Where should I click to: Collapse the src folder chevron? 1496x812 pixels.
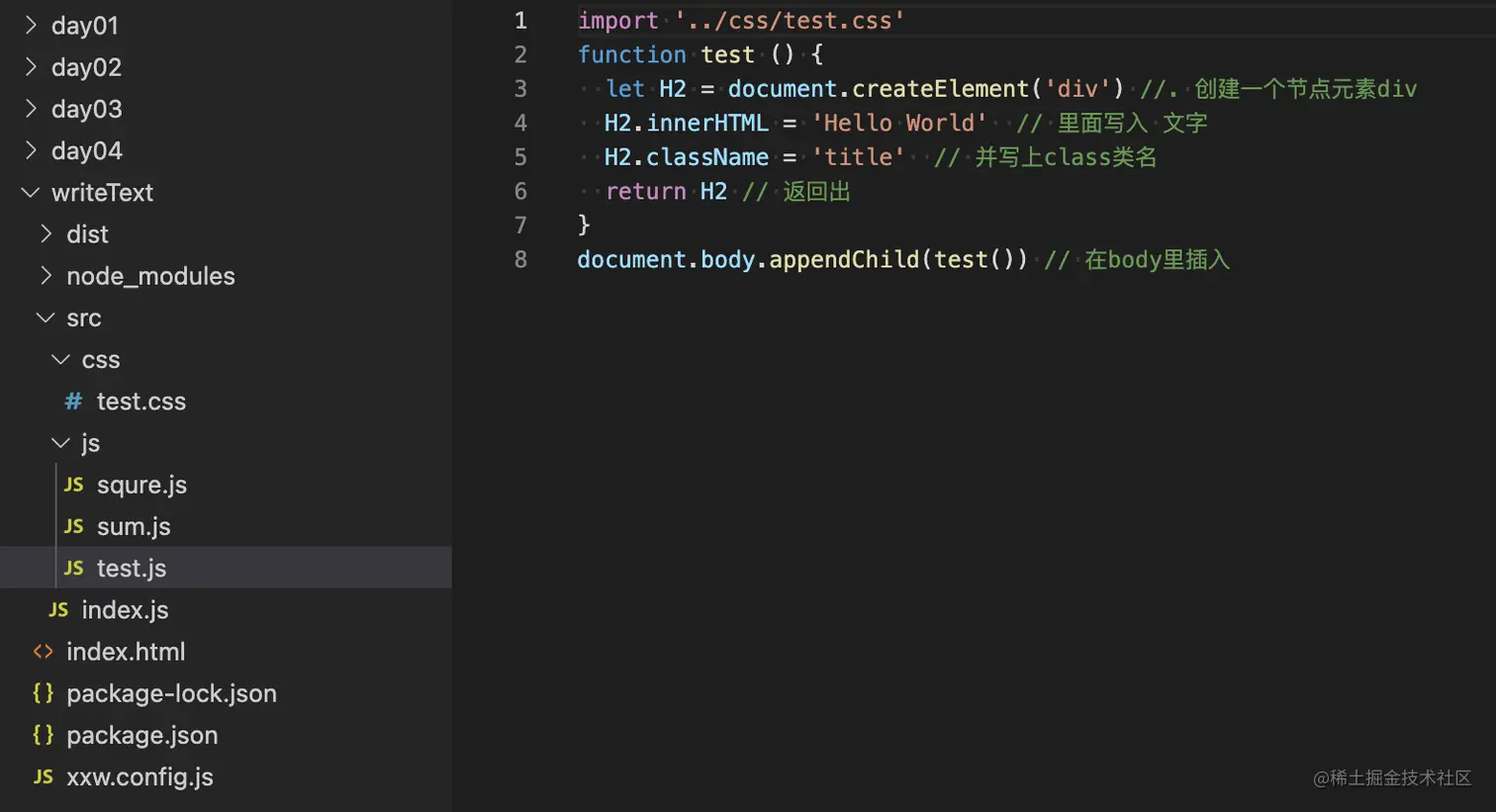pyautogui.click(x=46, y=317)
